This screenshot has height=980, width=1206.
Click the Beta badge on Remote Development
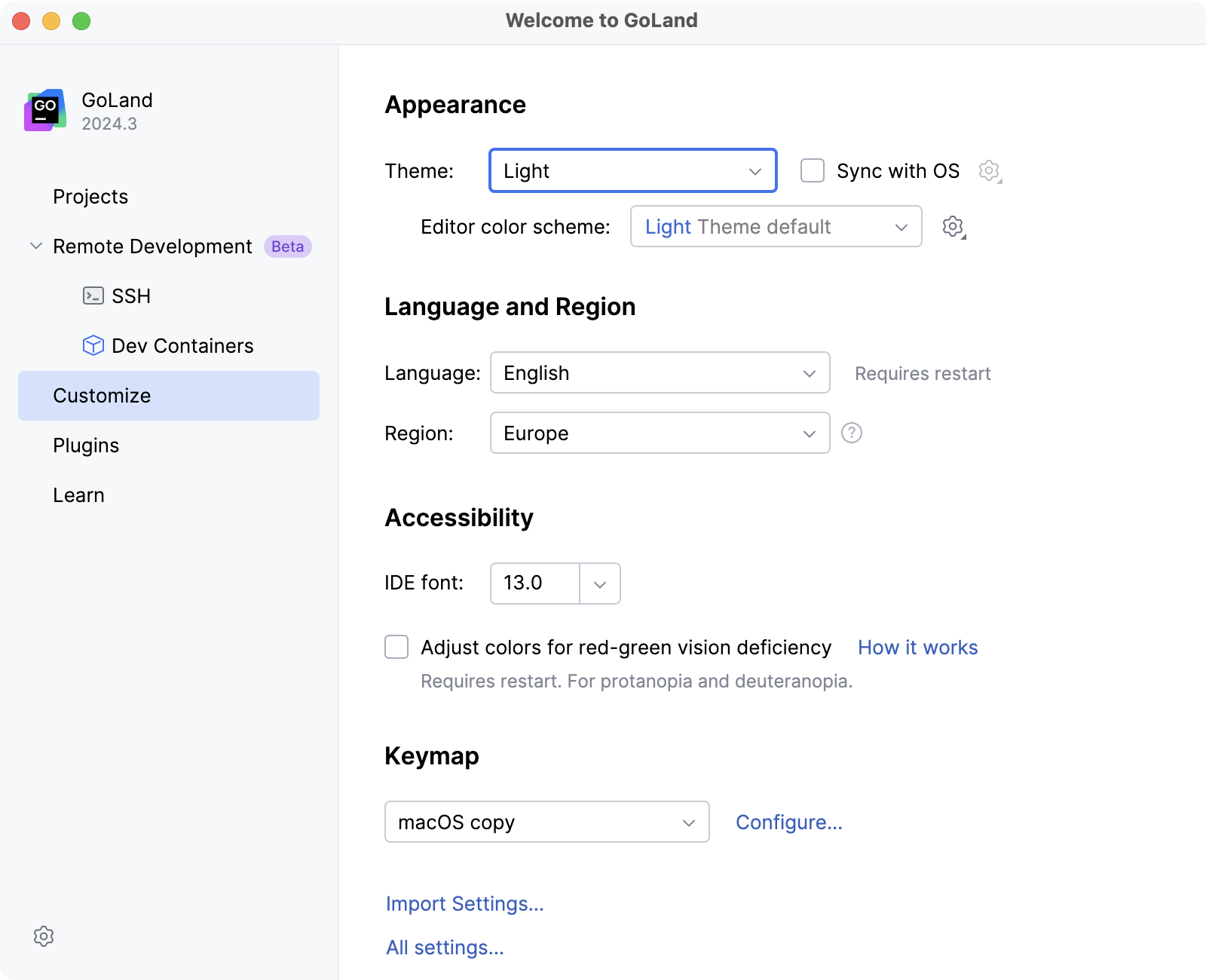(286, 247)
